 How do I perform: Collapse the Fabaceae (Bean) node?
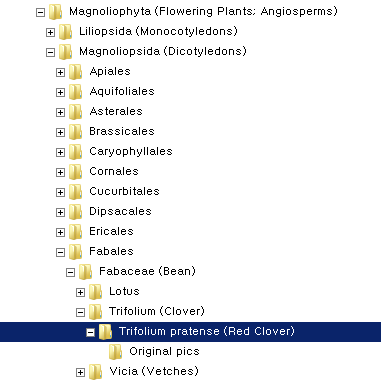click(x=70, y=272)
